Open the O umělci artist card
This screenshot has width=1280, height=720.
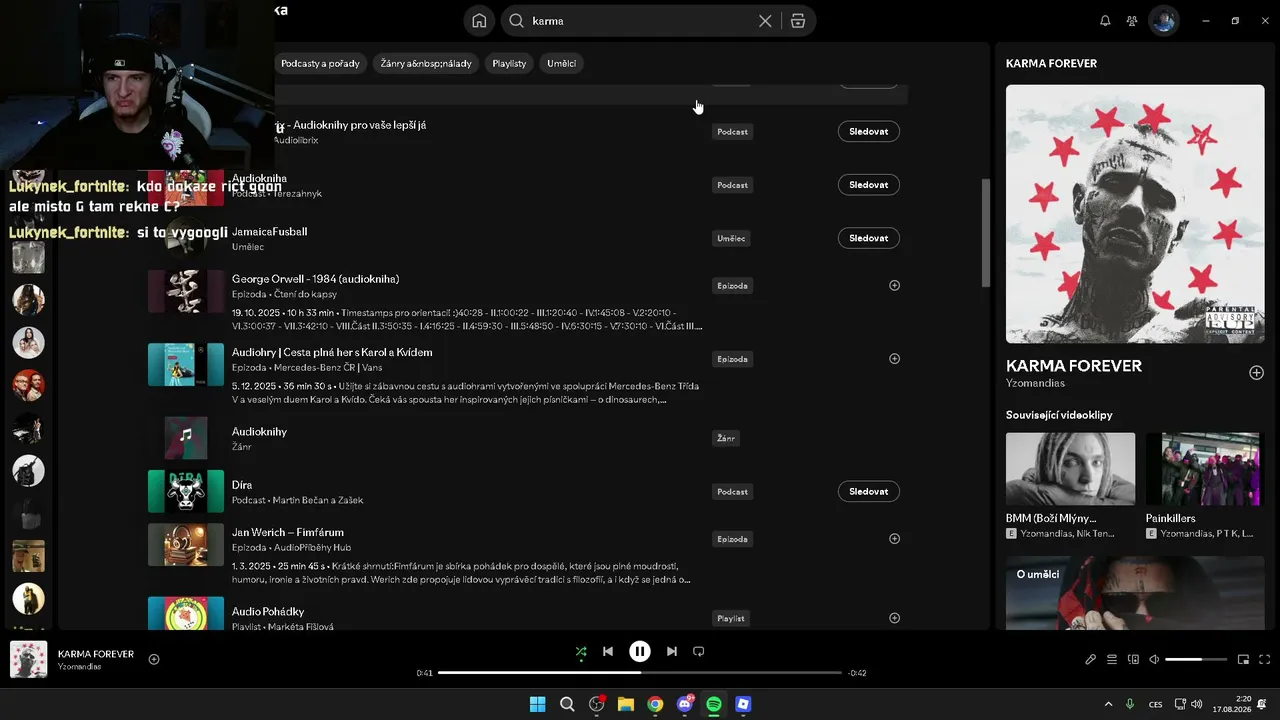1135,593
